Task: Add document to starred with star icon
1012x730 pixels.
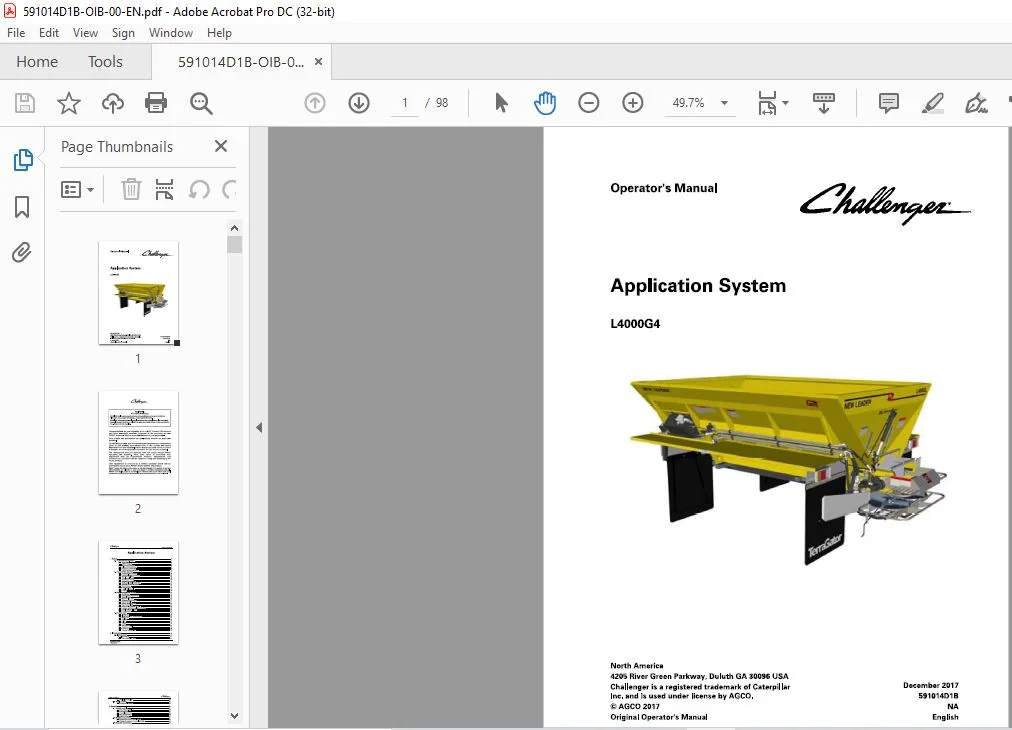Action: pyautogui.click(x=68, y=103)
